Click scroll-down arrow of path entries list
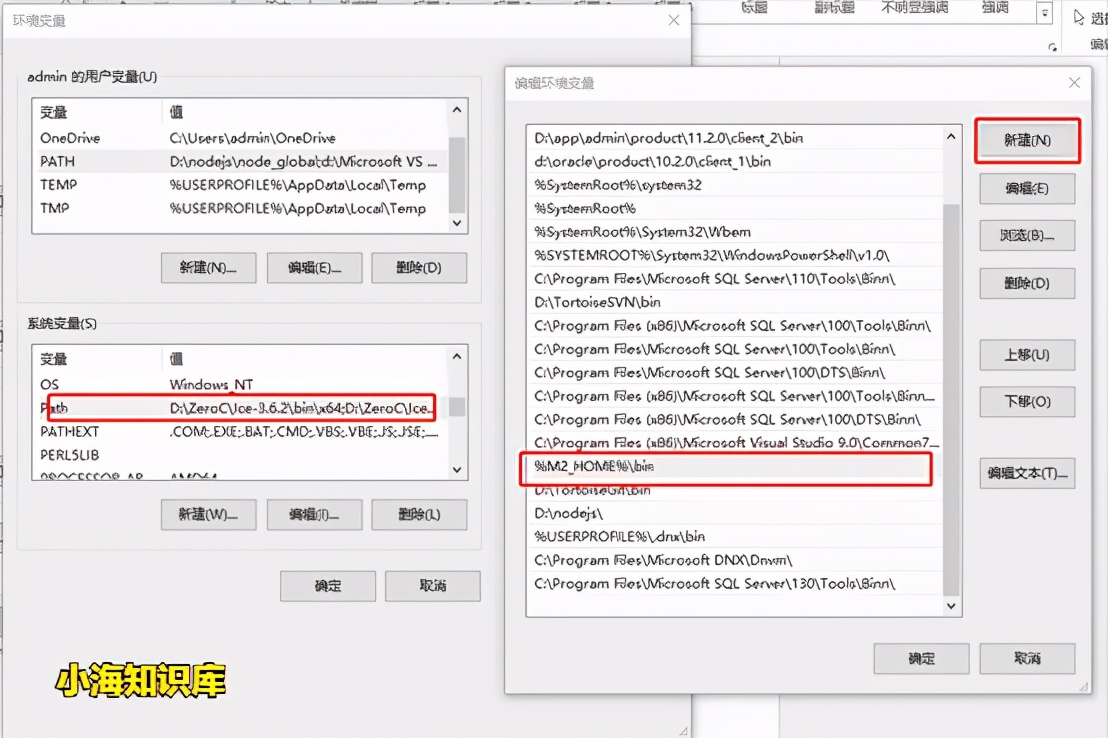This screenshot has width=1108, height=738. tap(951, 606)
